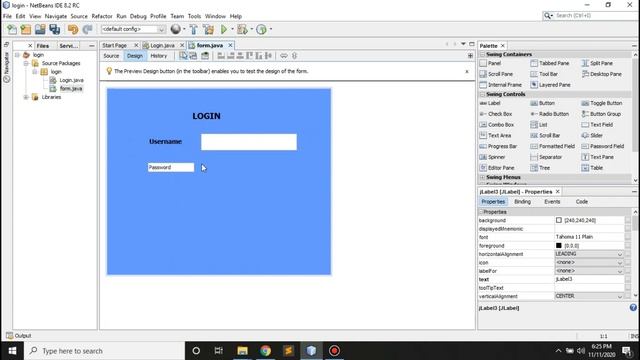Pick the Split Pane component in Palette
This screenshot has height=360, width=640.
click(597, 63)
